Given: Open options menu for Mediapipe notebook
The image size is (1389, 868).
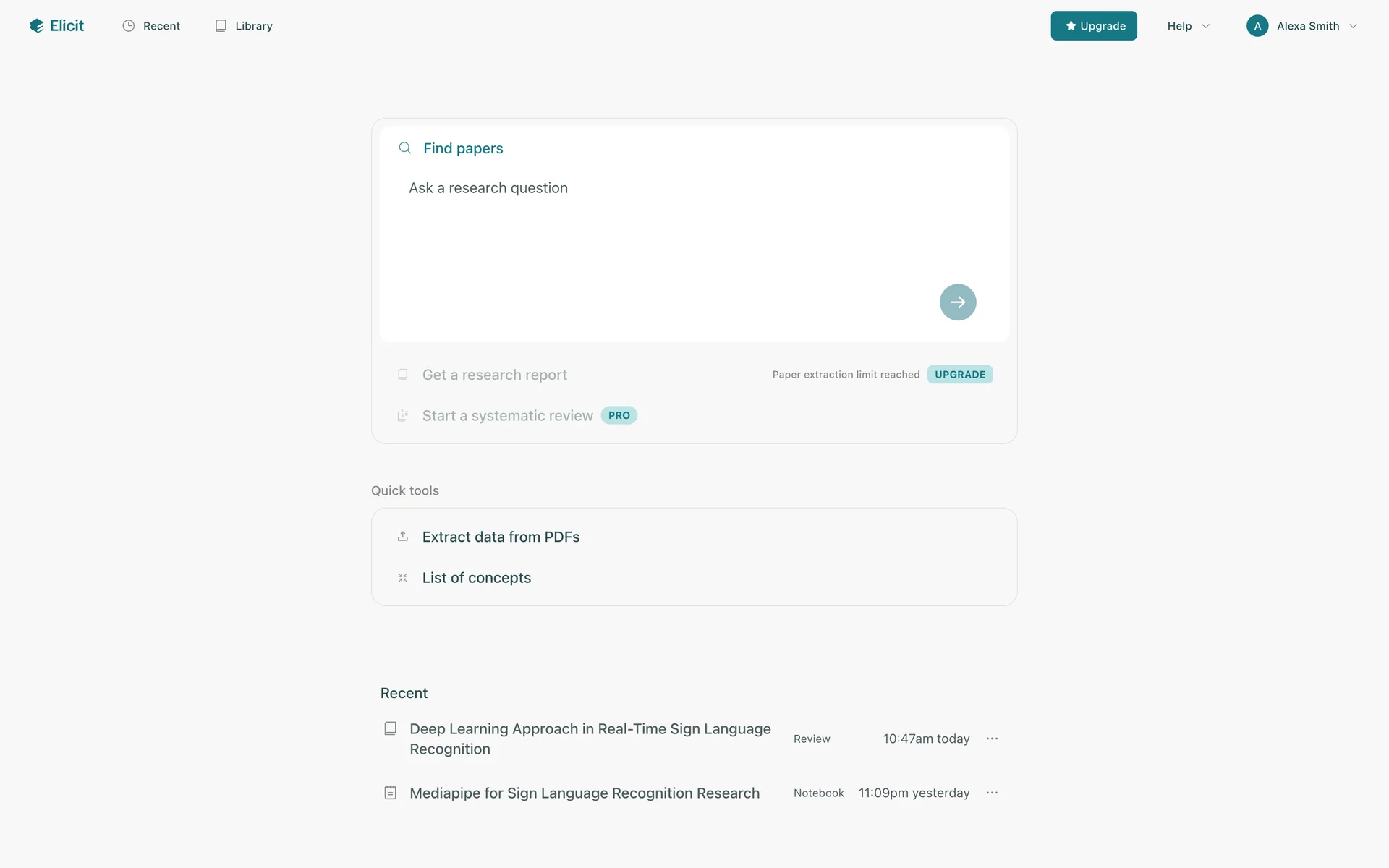Looking at the screenshot, I should pos(992,793).
